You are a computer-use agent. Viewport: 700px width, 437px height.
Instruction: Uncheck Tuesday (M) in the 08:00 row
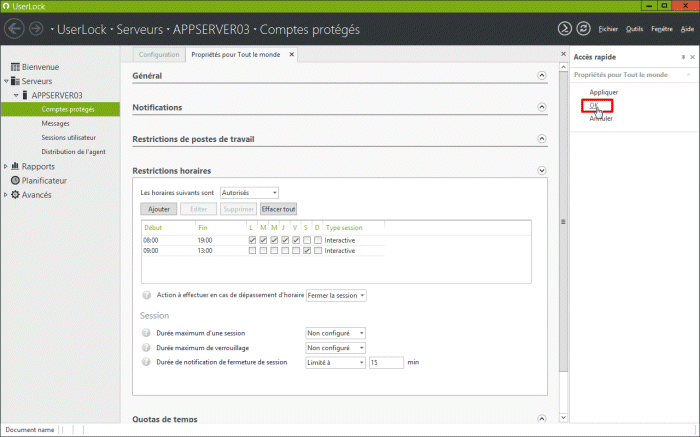(263, 240)
